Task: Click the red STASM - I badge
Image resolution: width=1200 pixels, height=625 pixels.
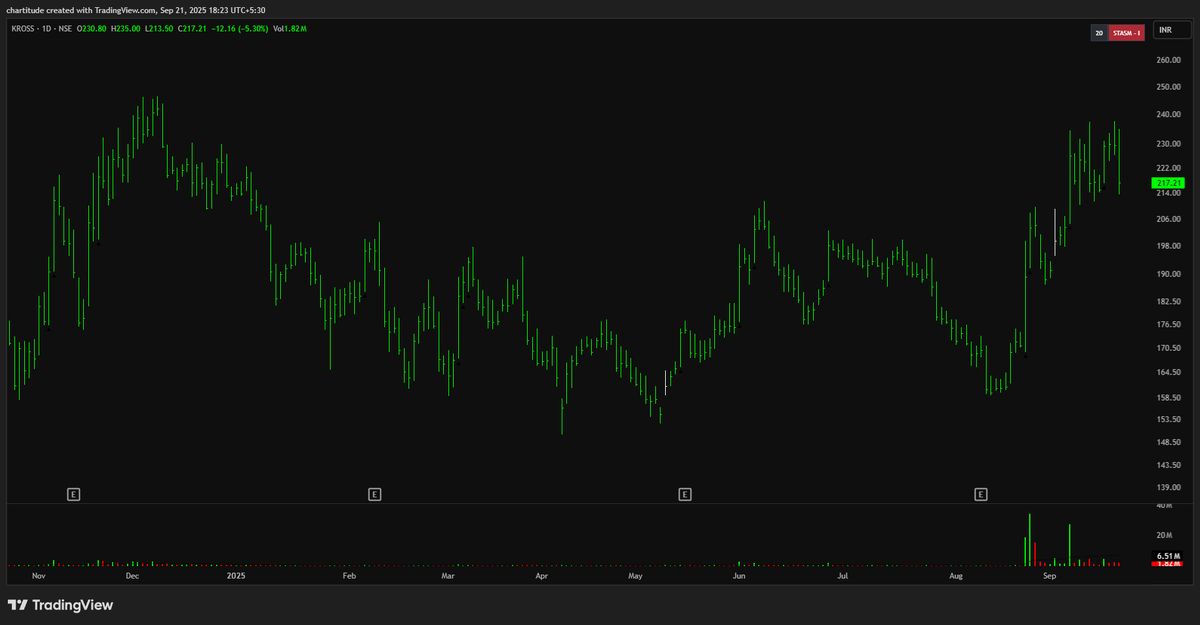Action: point(1127,33)
